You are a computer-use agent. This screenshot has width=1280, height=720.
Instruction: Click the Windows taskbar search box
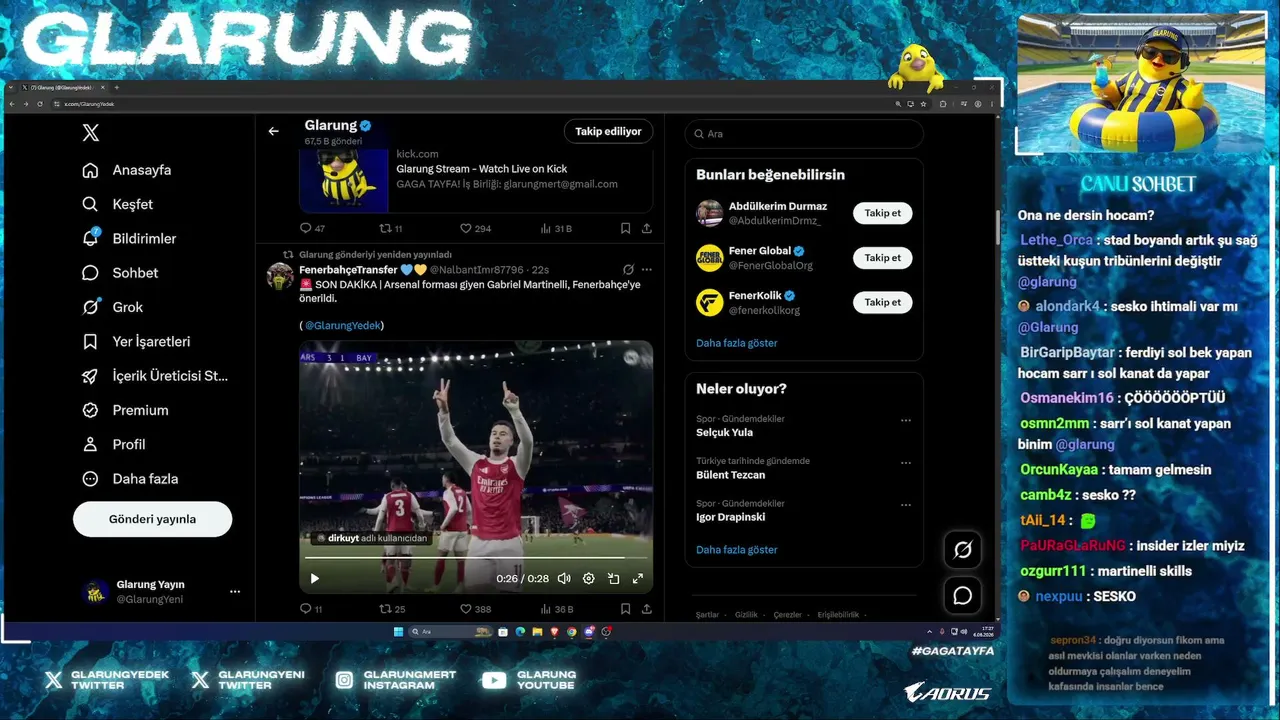(450, 632)
